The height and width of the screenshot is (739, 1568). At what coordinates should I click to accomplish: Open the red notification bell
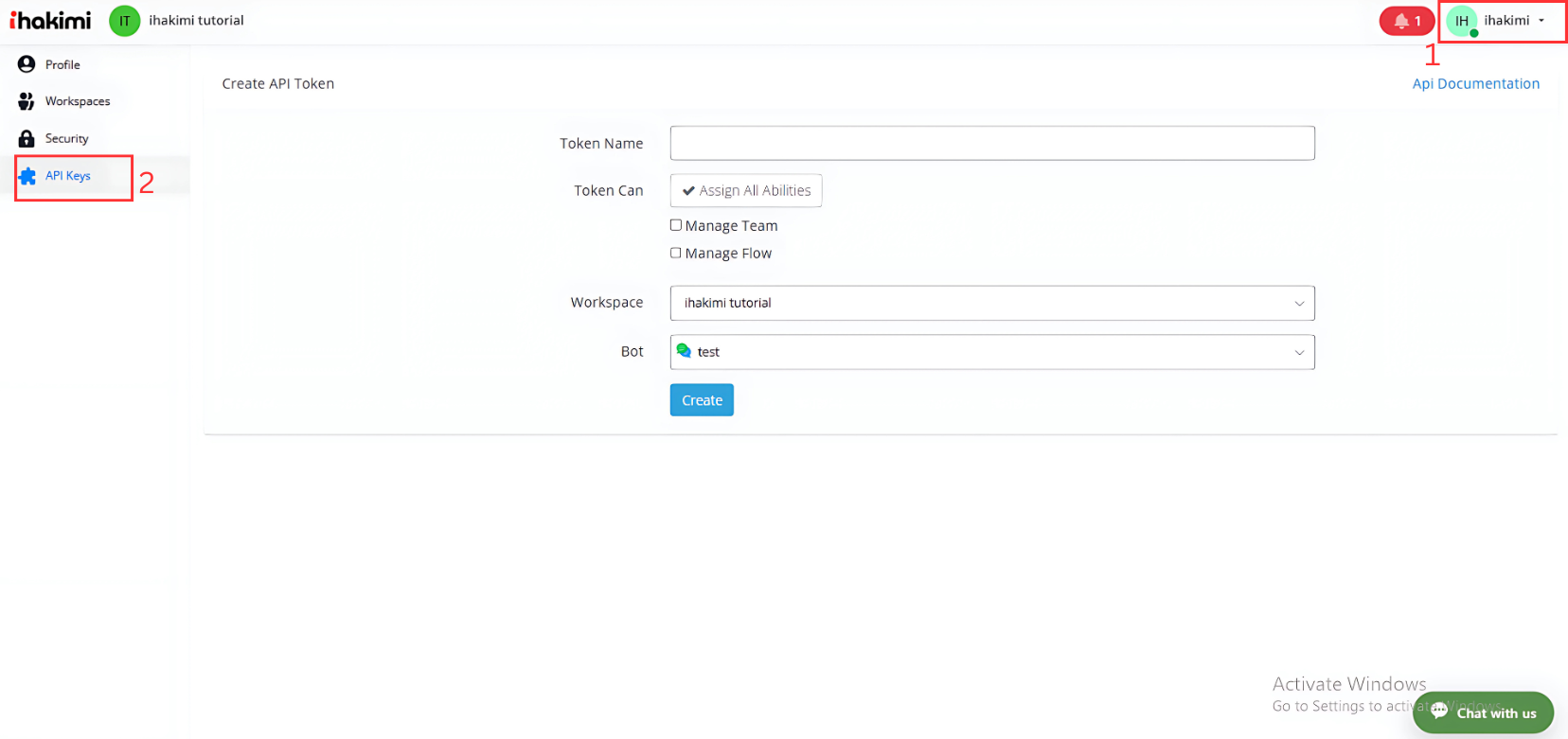click(x=1406, y=21)
